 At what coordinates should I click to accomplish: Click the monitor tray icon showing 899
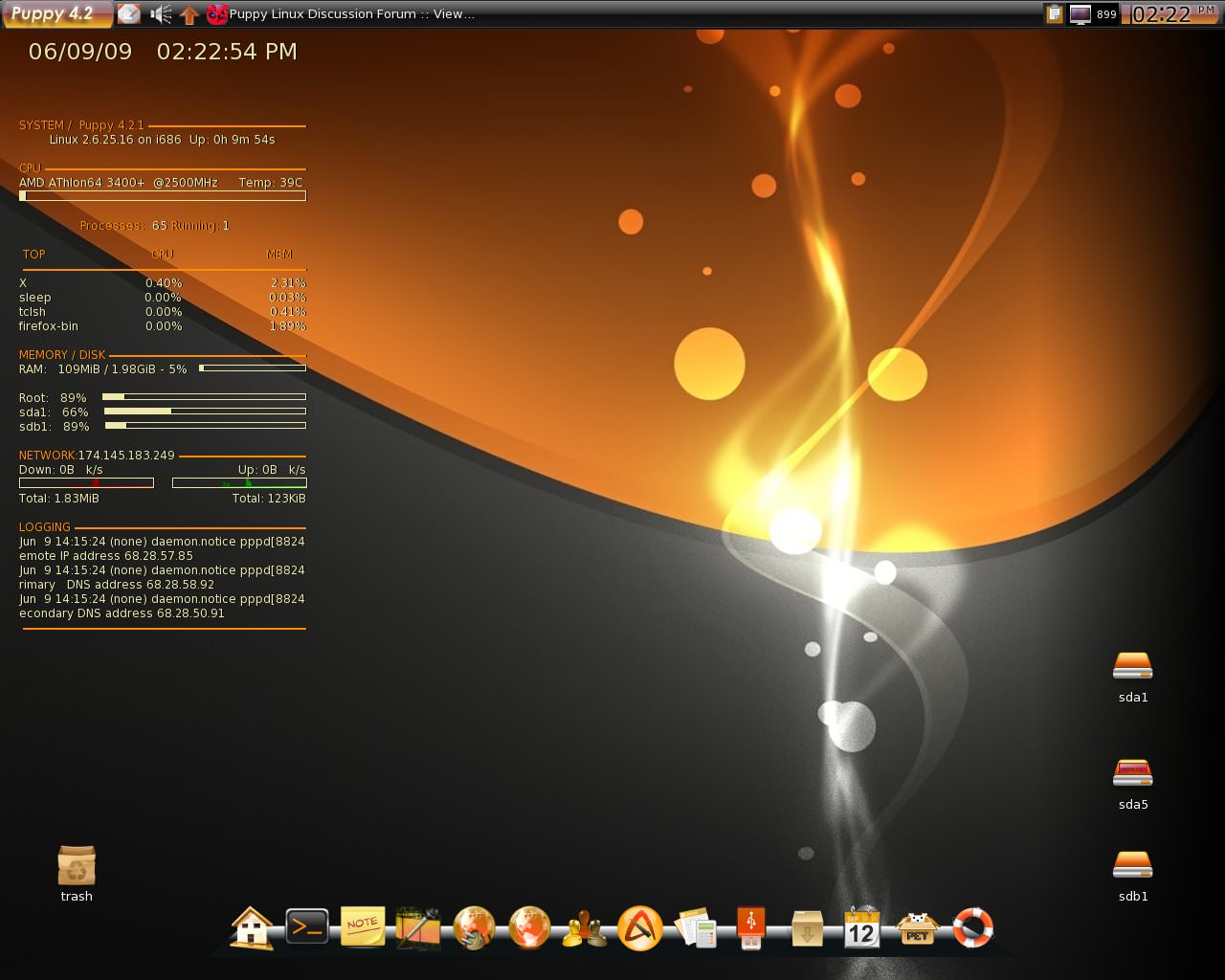[1093, 14]
